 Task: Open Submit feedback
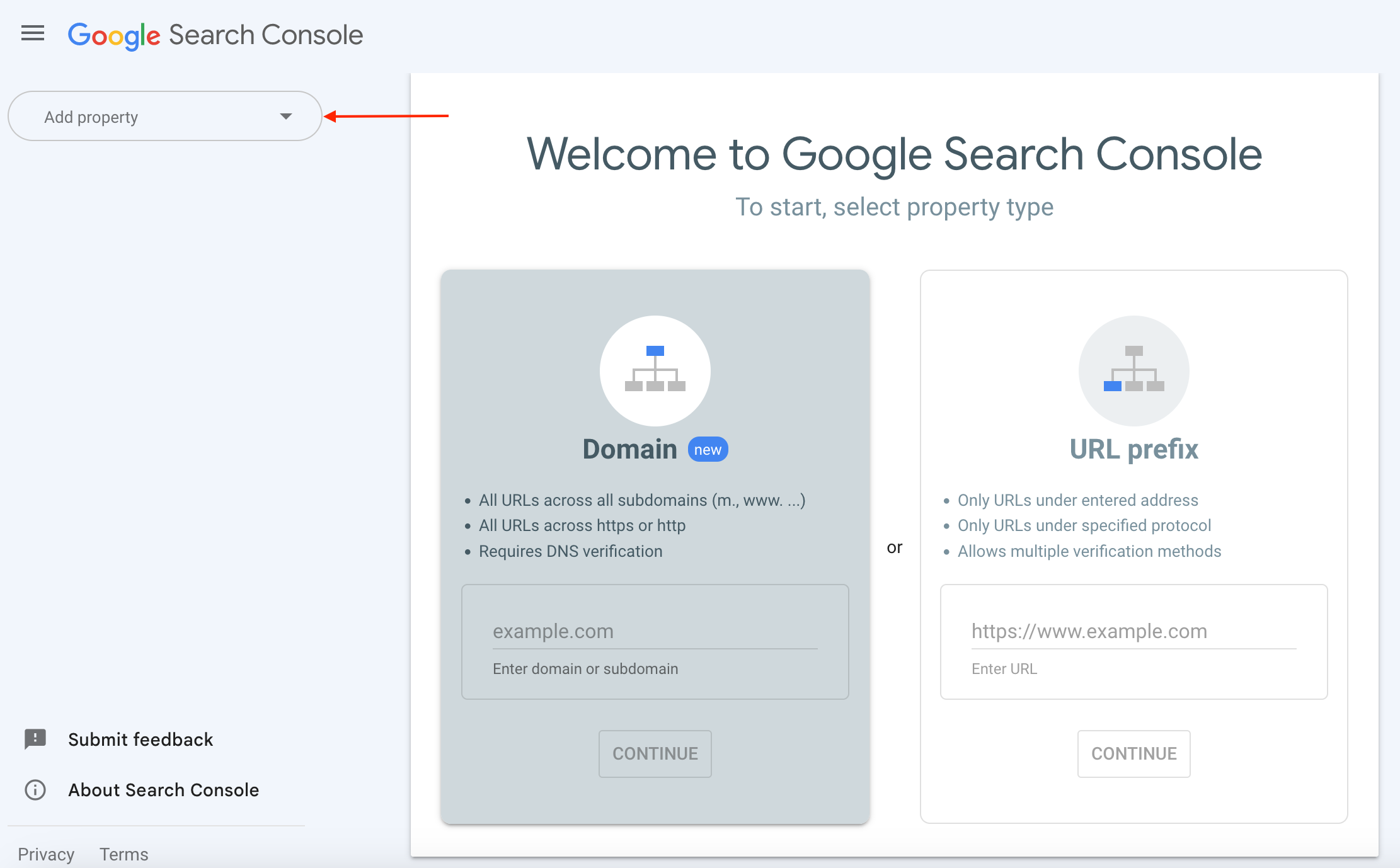point(141,740)
